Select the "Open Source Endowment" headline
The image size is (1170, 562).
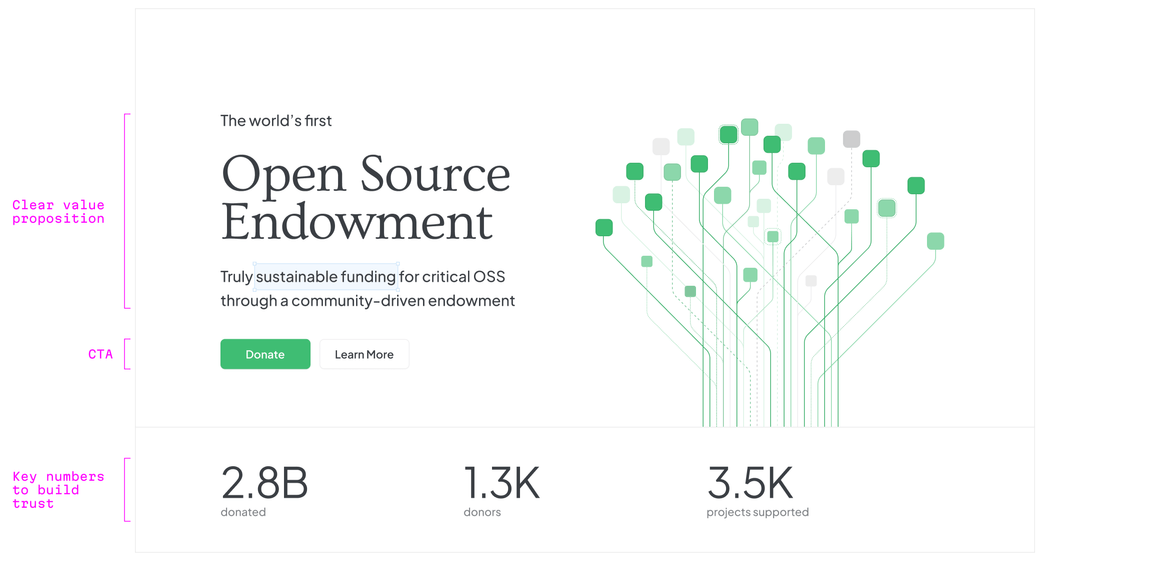click(365, 197)
